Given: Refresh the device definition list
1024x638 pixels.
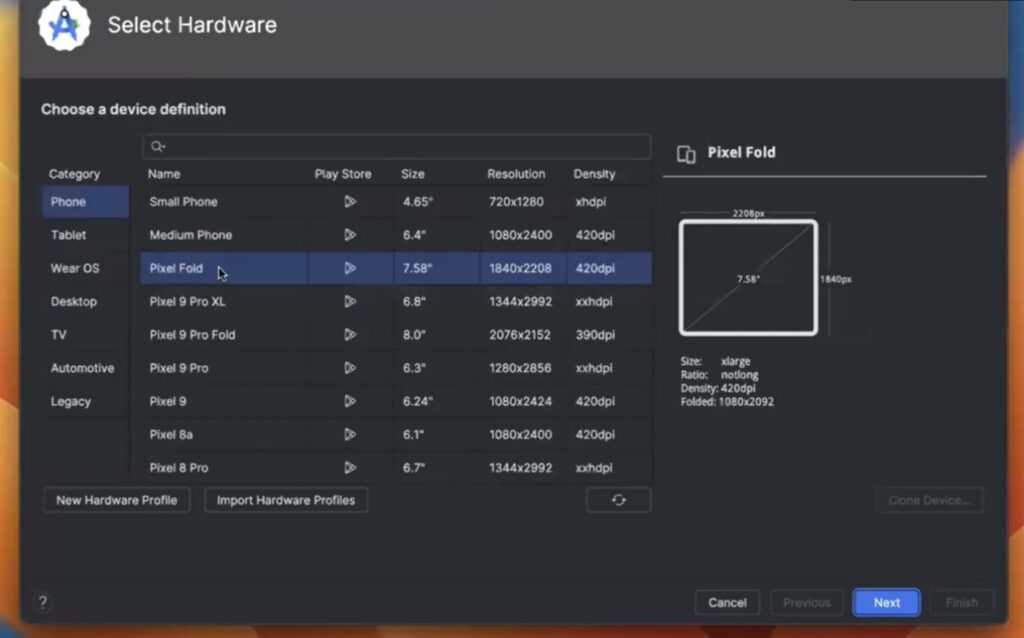Looking at the screenshot, I should [x=618, y=499].
